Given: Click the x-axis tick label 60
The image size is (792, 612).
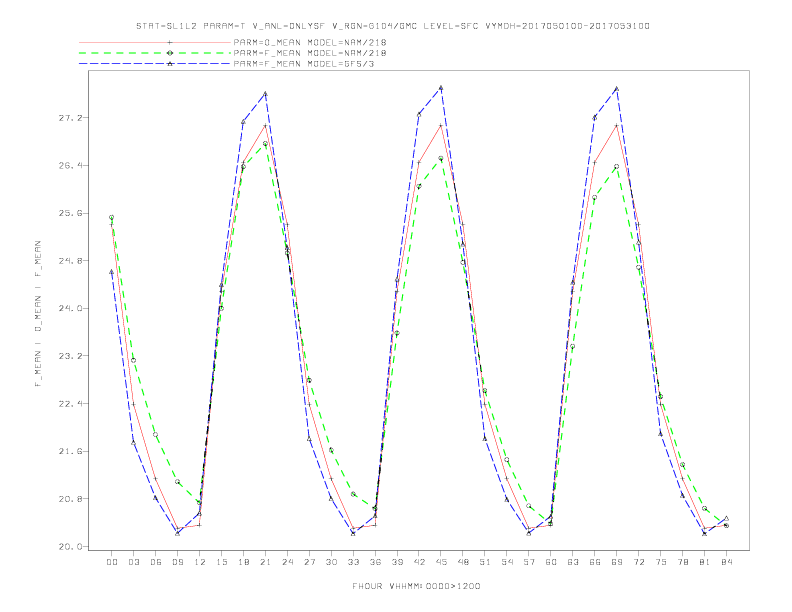Looking at the screenshot, I should [551, 562].
